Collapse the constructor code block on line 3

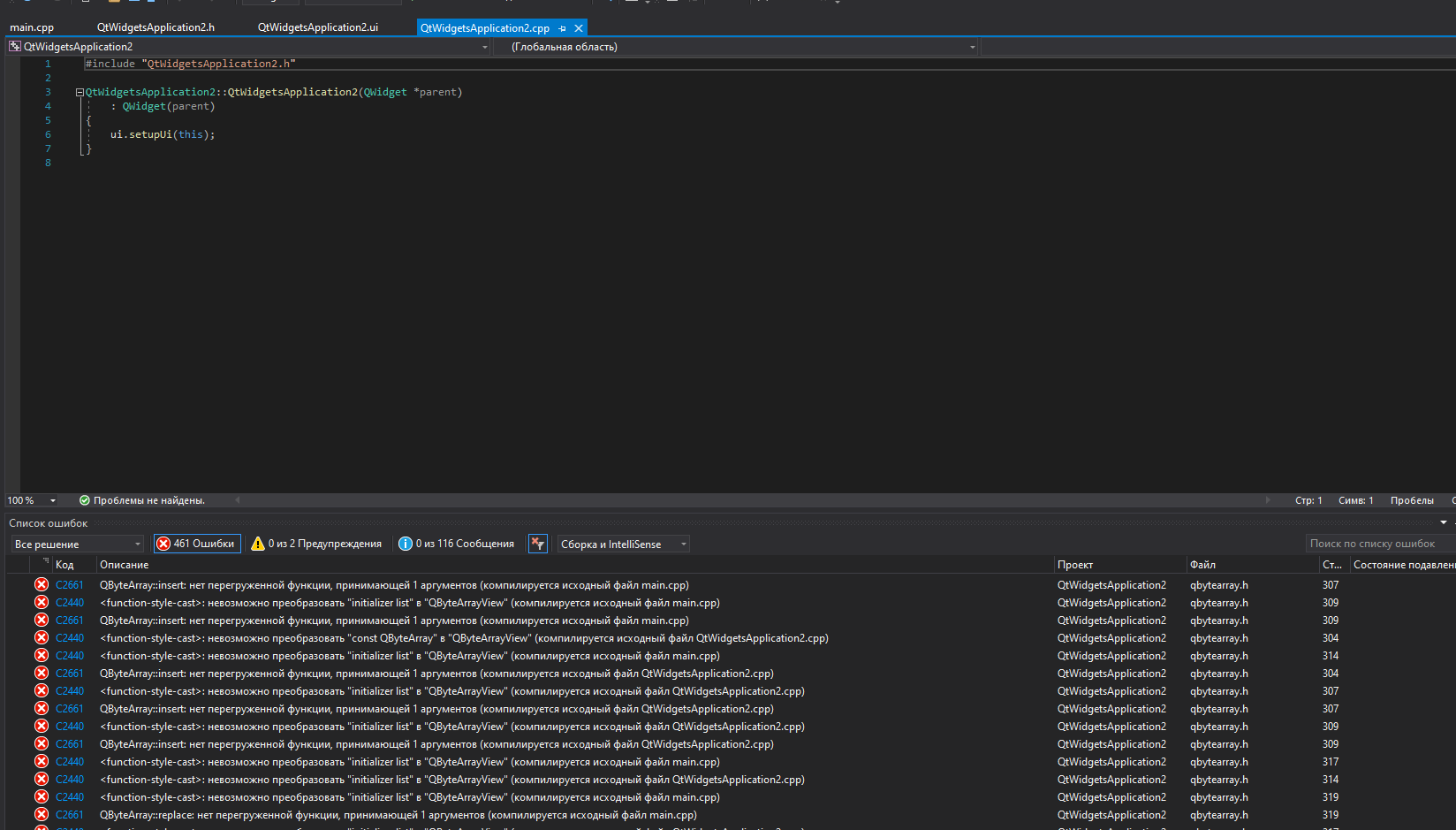point(80,92)
